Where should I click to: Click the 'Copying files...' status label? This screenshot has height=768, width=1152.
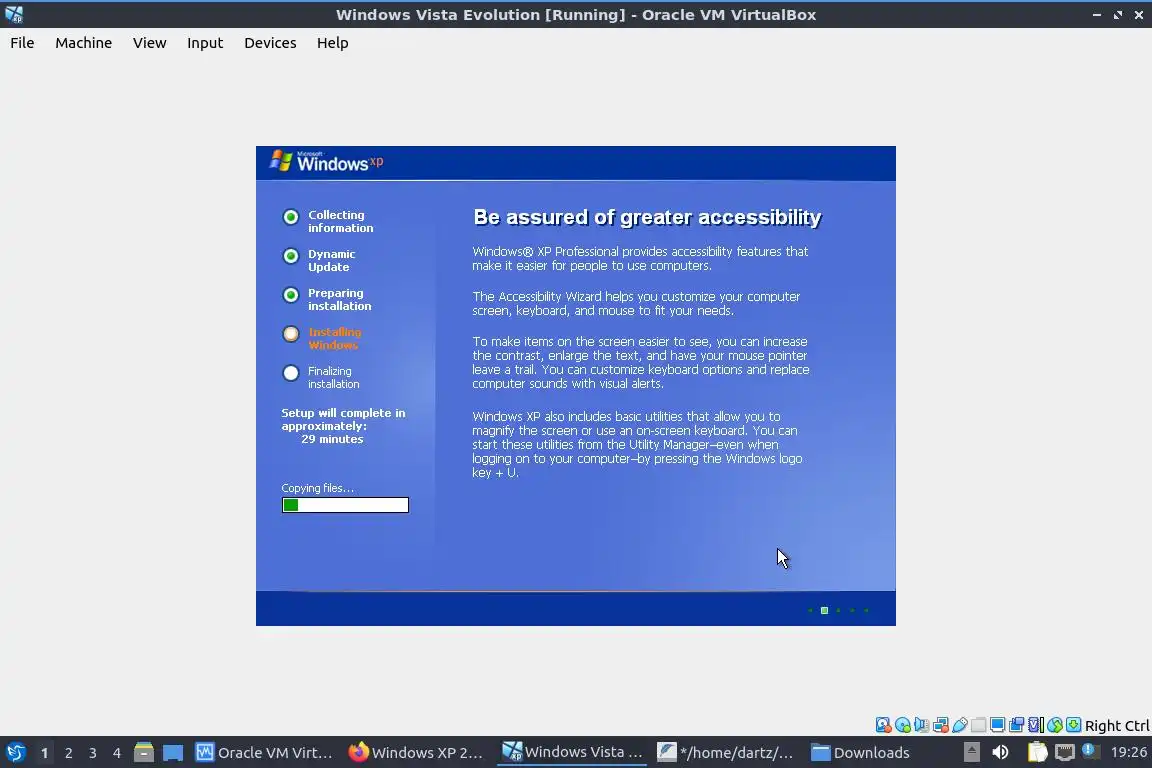317,488
